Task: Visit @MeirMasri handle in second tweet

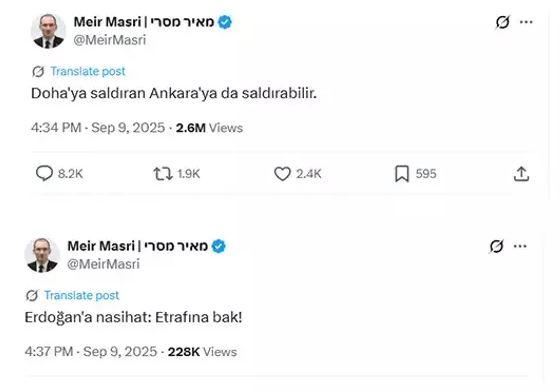Action: [104, 264]
